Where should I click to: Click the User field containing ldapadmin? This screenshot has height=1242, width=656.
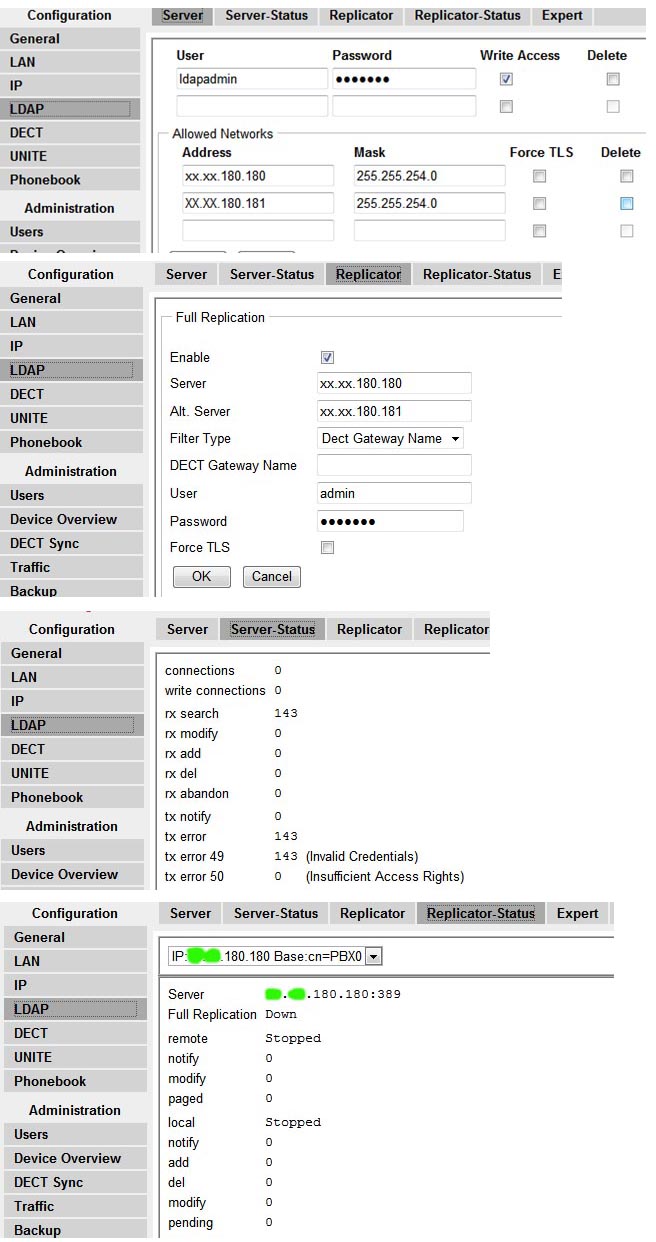click(x=252, y=79)
